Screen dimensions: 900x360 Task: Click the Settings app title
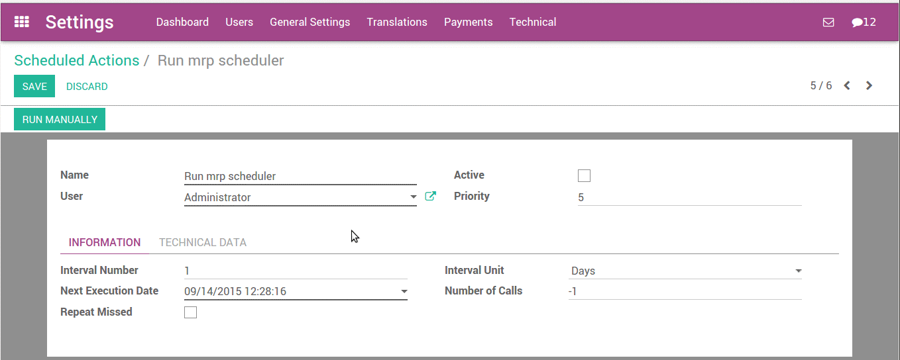point(79,22)
